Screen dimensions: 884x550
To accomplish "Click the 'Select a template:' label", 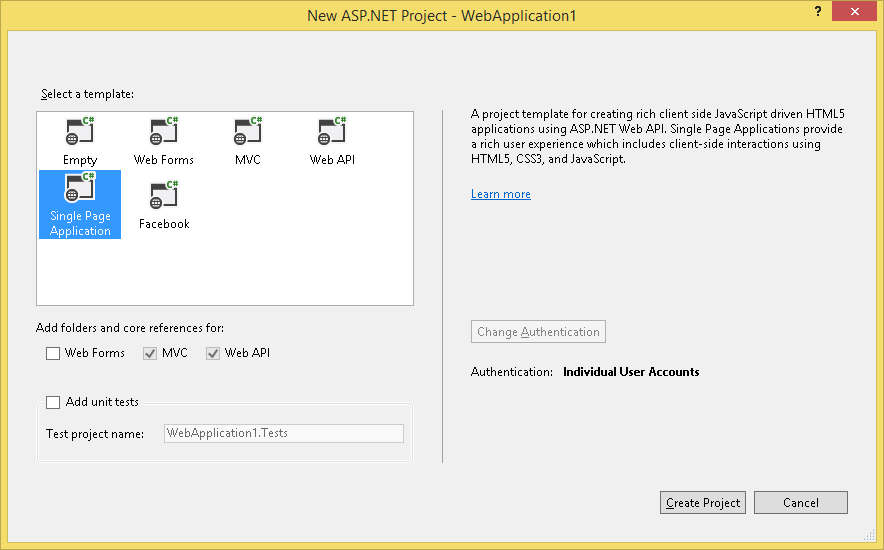I will [x=87, y=94].
